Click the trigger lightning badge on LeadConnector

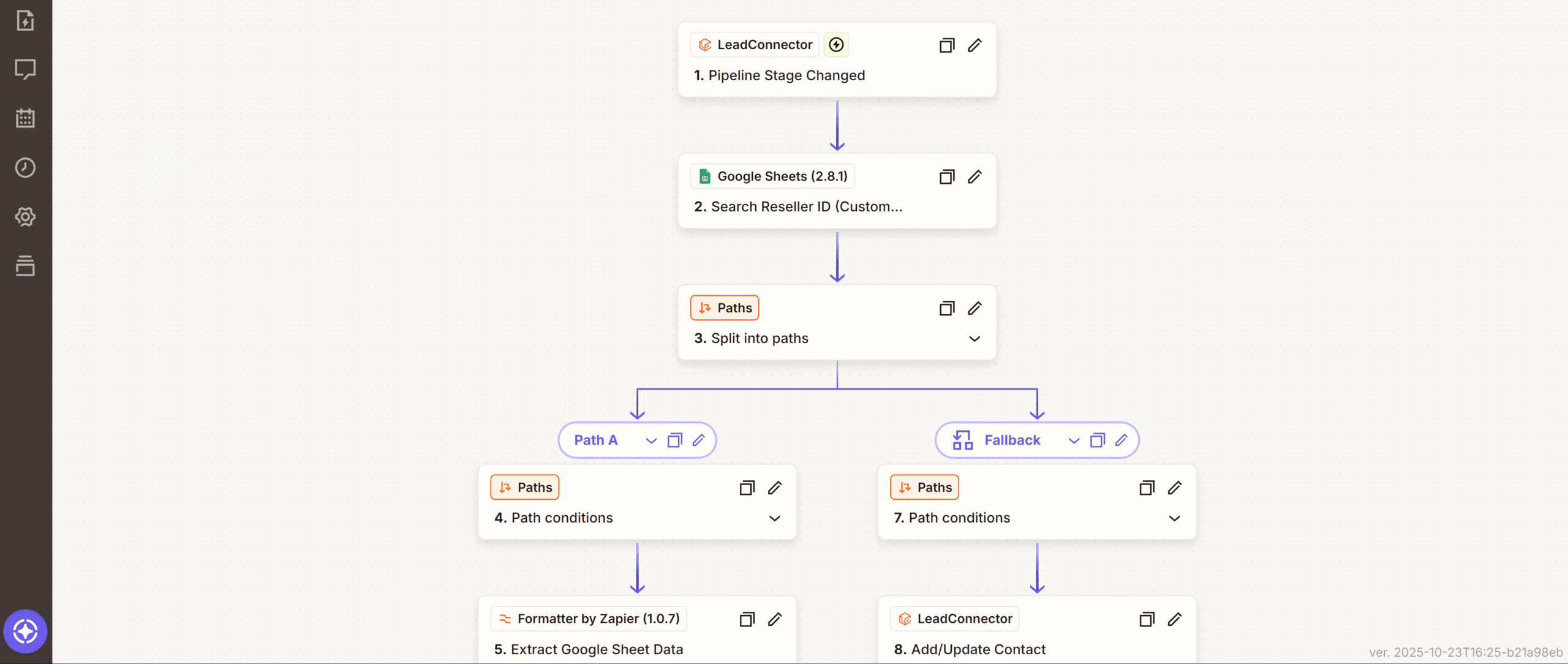[836, 45]
